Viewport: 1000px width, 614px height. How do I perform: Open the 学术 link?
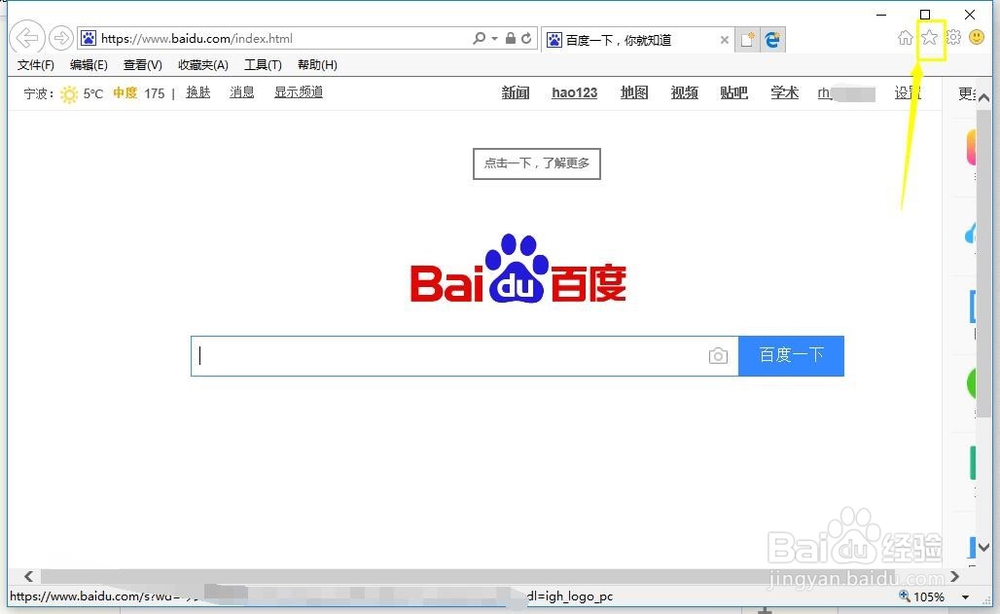784,93
